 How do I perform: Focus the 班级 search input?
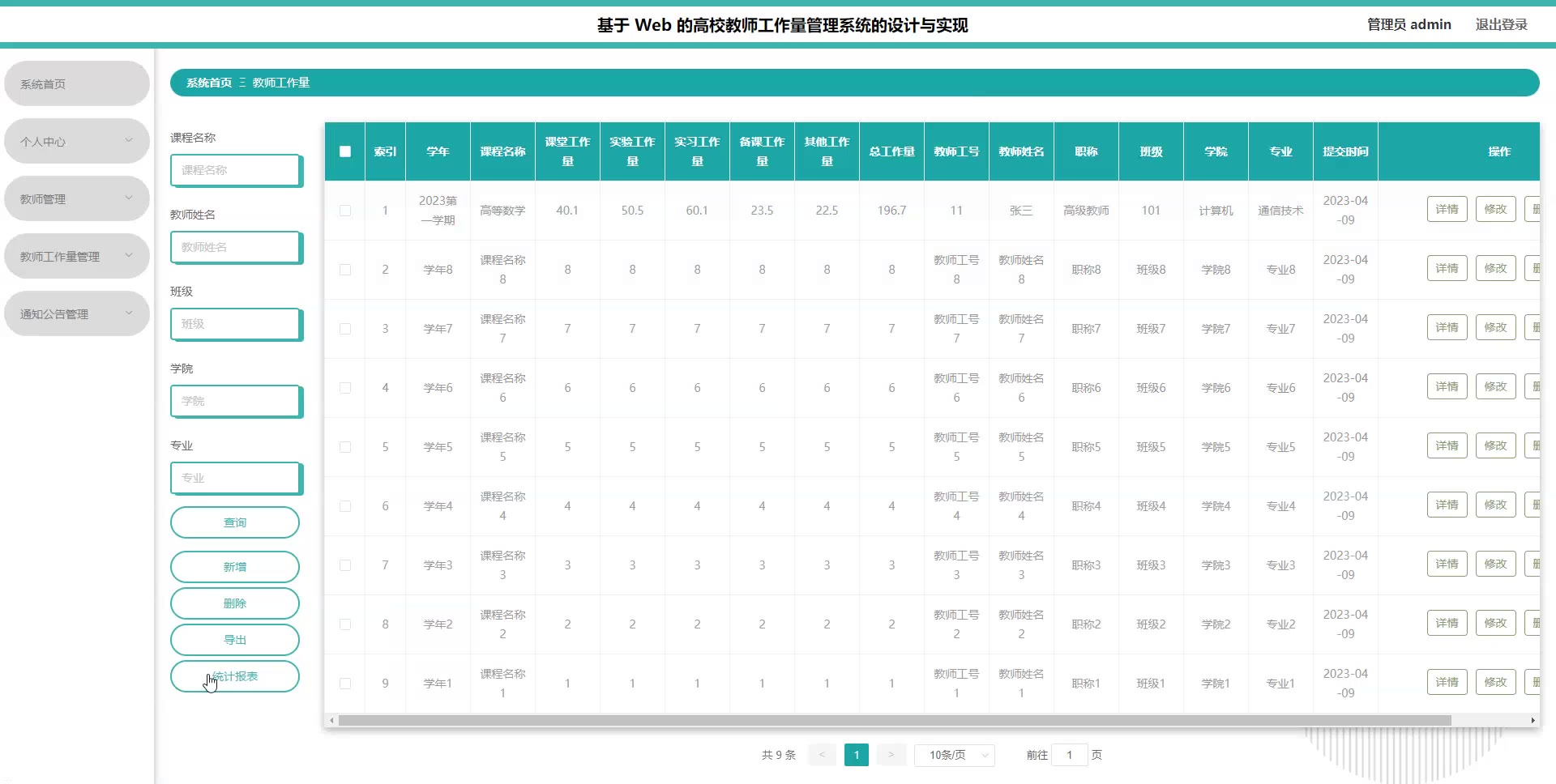[x=237, y=324]
